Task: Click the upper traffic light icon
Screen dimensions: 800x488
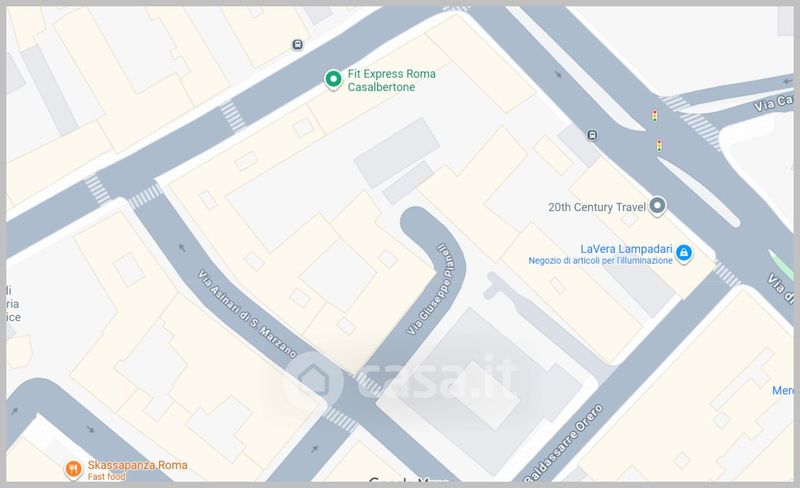Action: (x=654, y=116)
